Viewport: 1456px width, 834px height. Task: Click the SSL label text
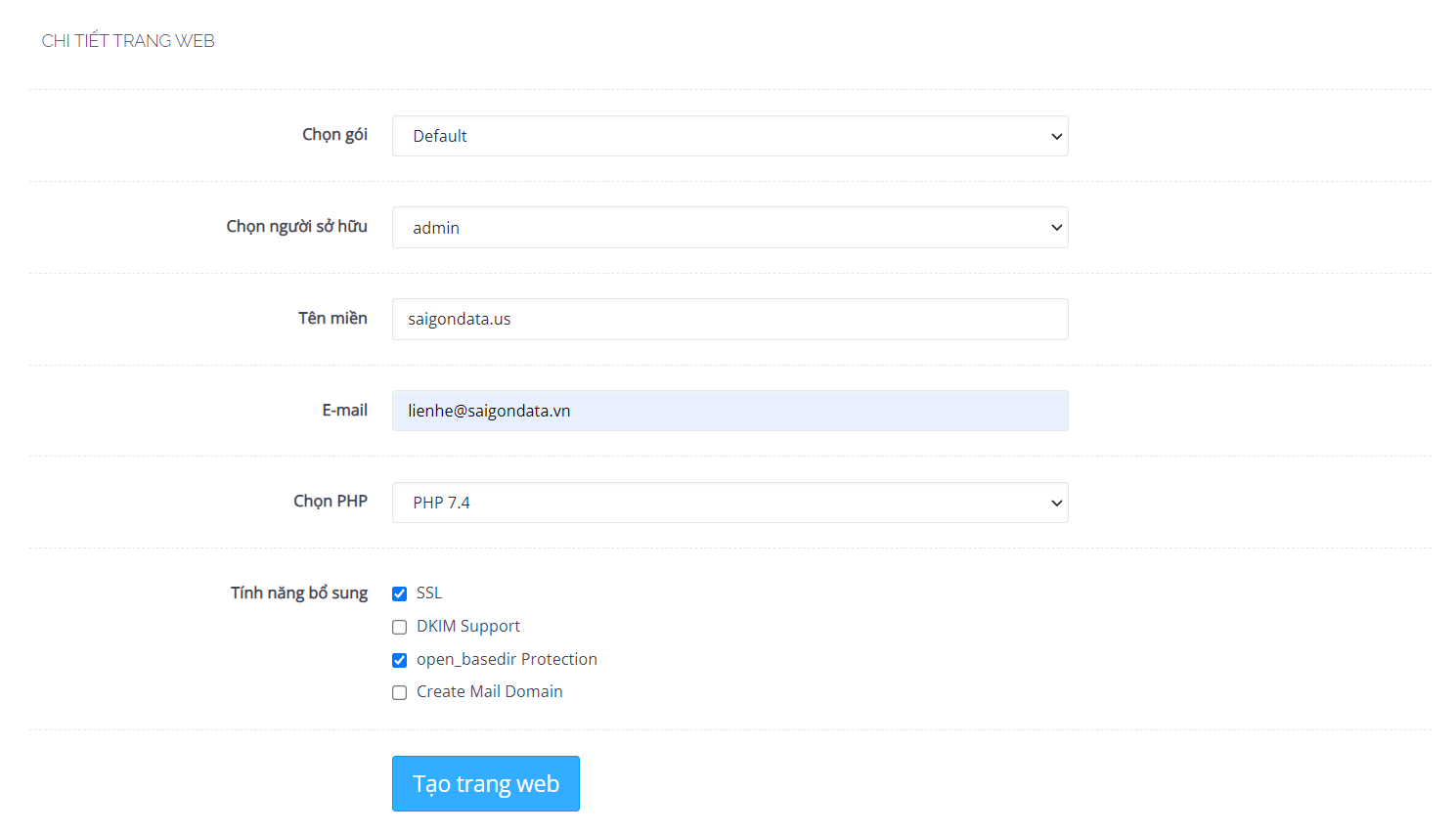point(429,593)
